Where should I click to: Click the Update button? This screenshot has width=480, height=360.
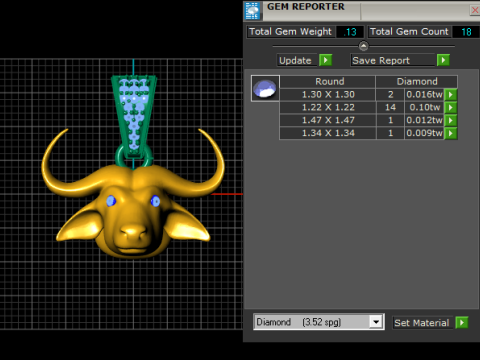[x=298, y=60]
